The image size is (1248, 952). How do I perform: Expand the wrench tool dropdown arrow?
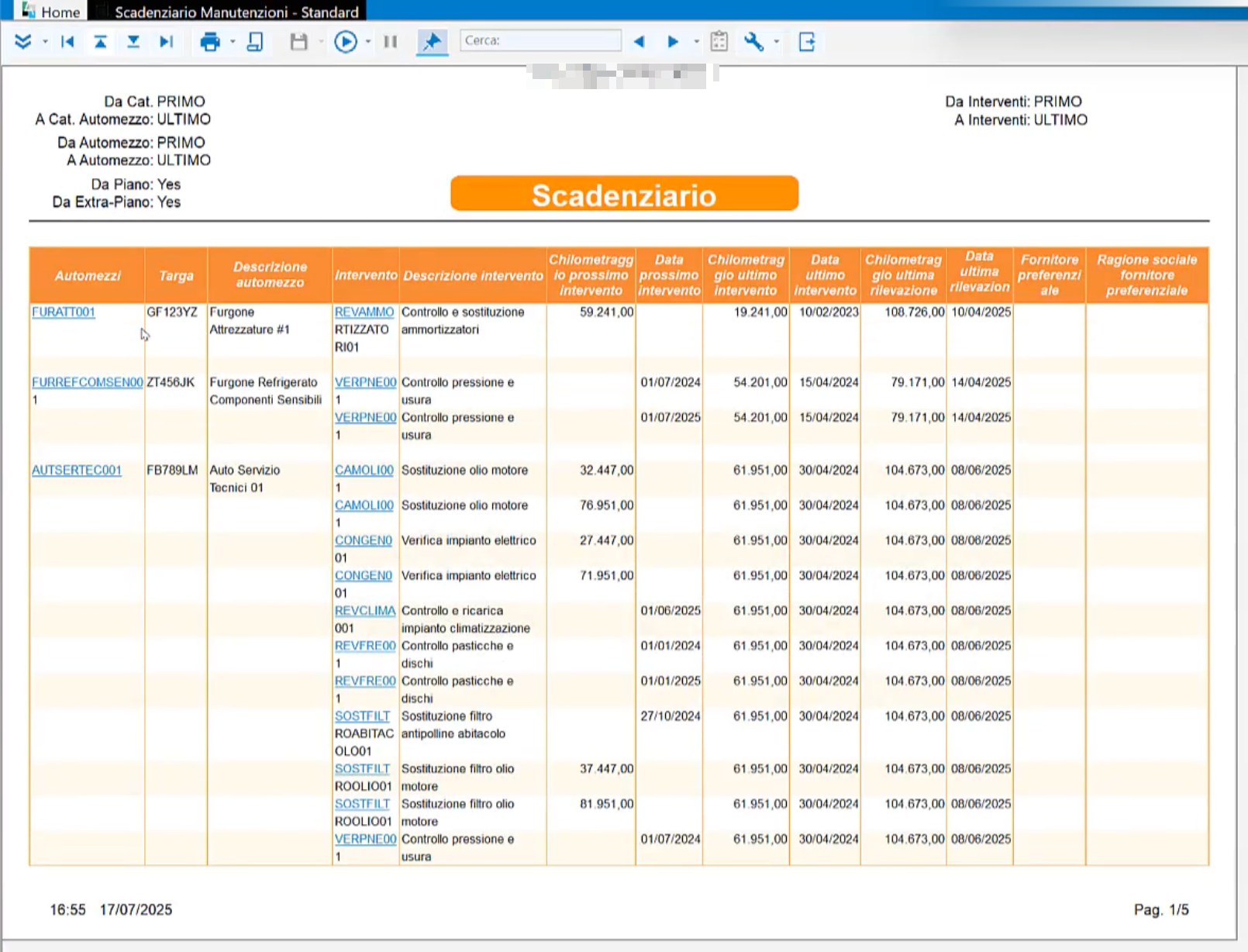tap(776, 42)
